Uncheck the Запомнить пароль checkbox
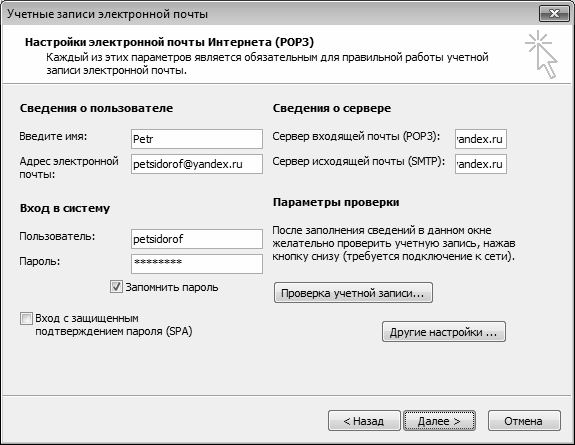Viewport: 575px width, 445px height. (116, 287)
